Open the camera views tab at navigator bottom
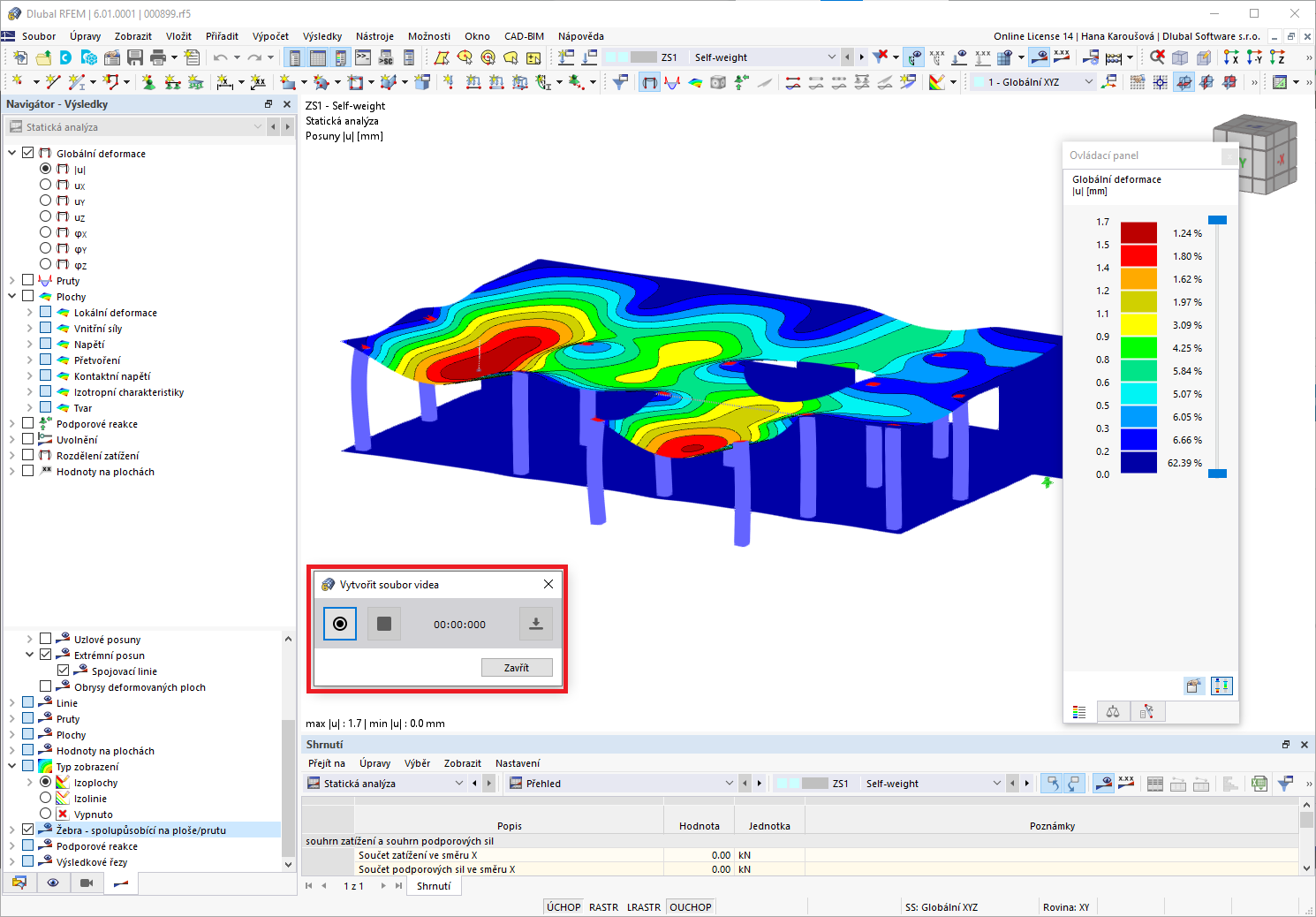1316x917 pixels. (x=87, y=883)
